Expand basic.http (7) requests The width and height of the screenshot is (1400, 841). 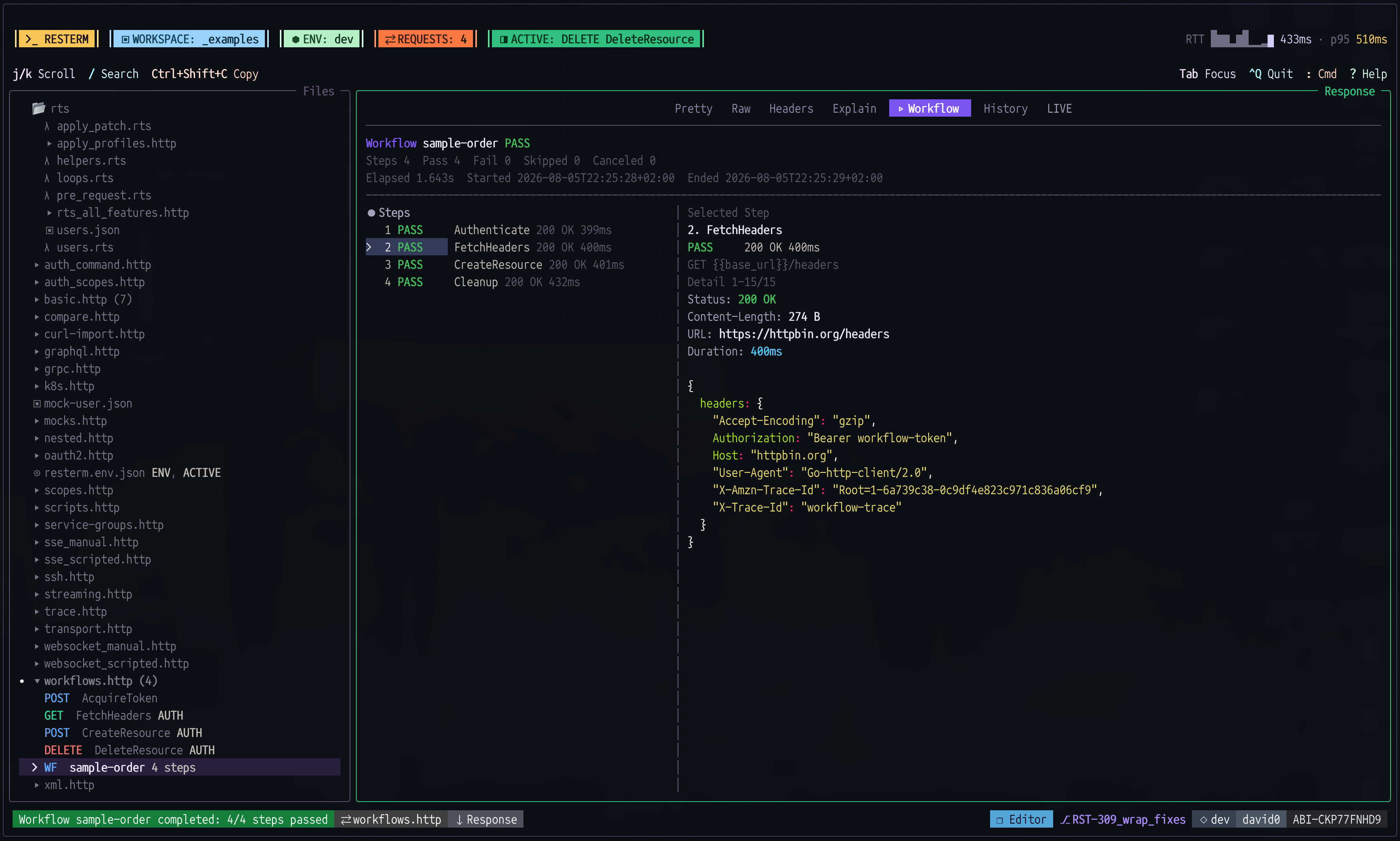37,299
